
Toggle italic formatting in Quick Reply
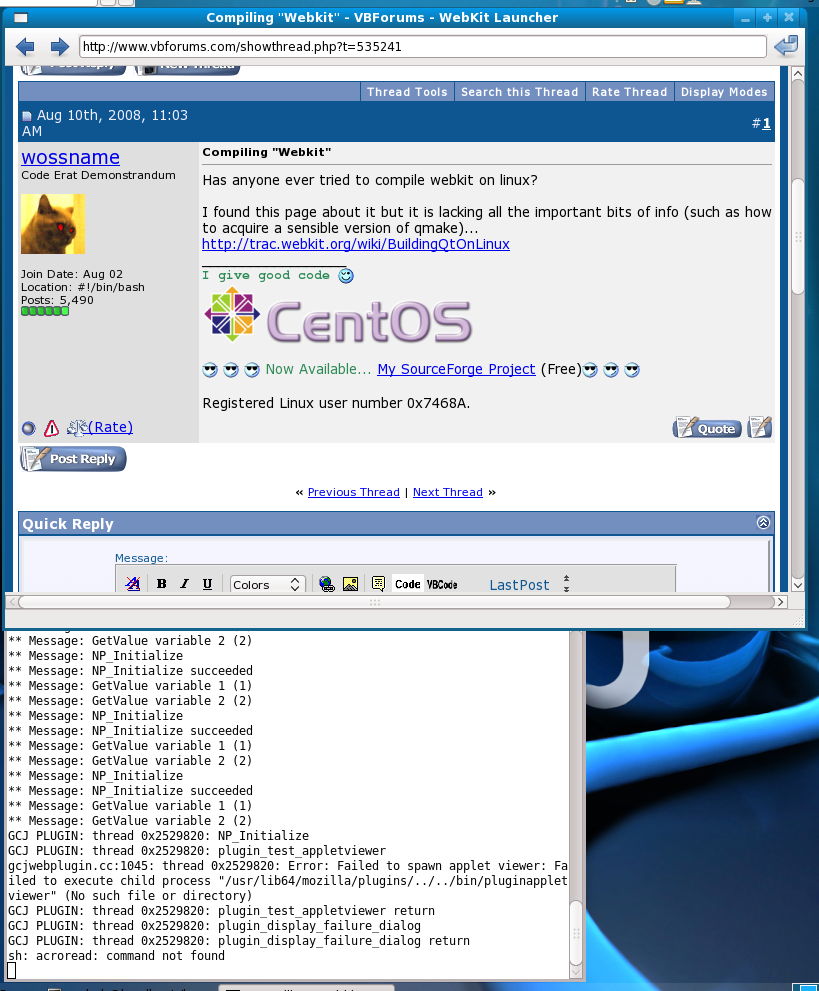pos(185,584)
